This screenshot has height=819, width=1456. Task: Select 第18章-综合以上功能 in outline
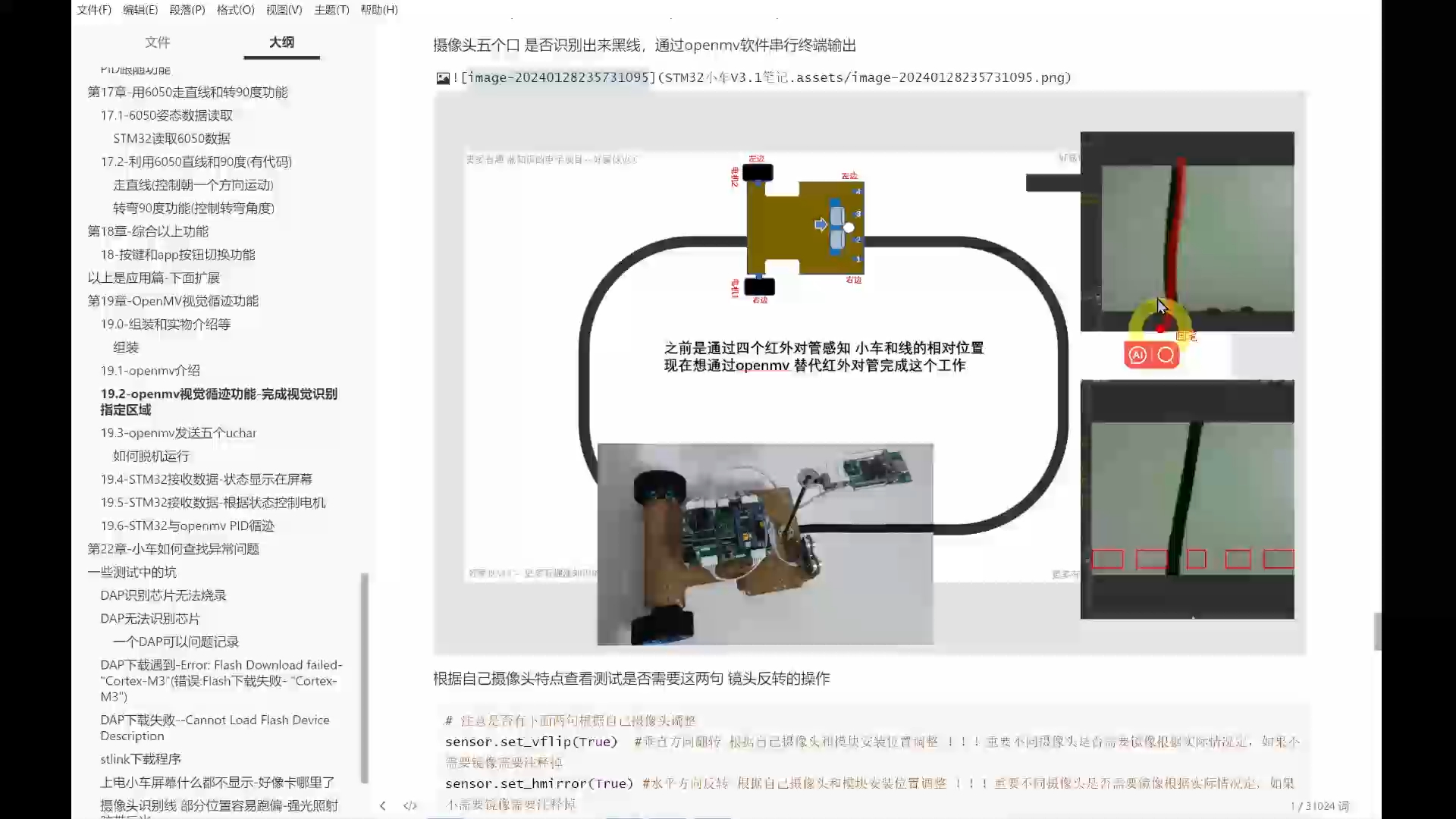[148, 231]
